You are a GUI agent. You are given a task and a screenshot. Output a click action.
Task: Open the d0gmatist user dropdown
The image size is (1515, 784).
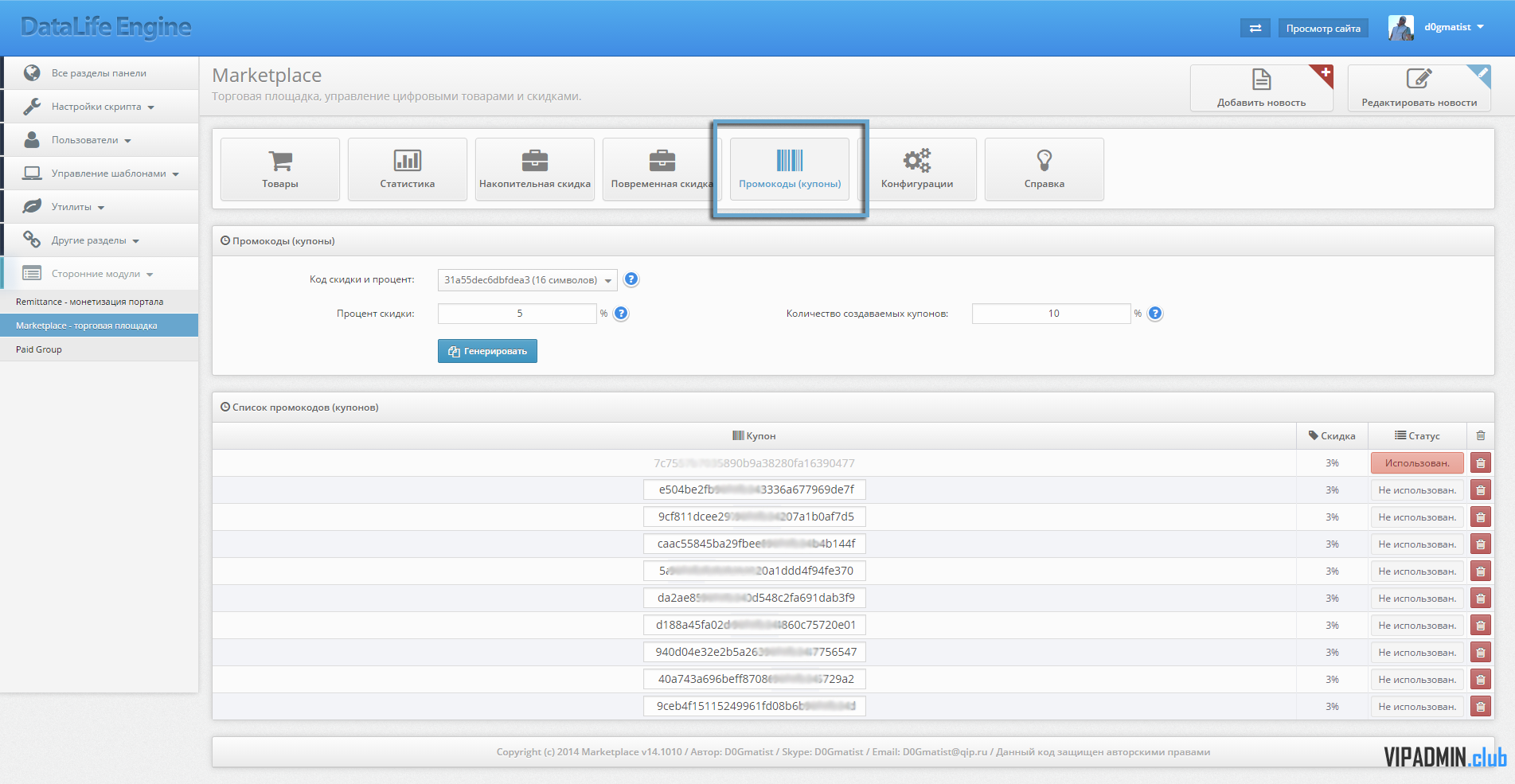click(x=1454, y=27)
